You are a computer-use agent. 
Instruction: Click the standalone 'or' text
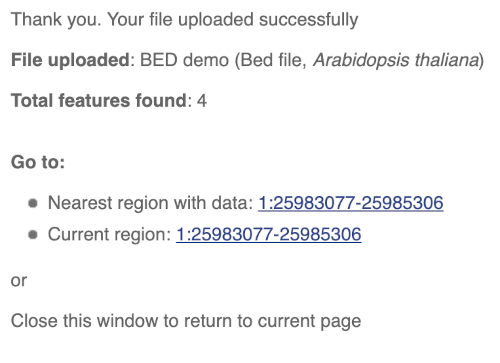coord(19,281)
